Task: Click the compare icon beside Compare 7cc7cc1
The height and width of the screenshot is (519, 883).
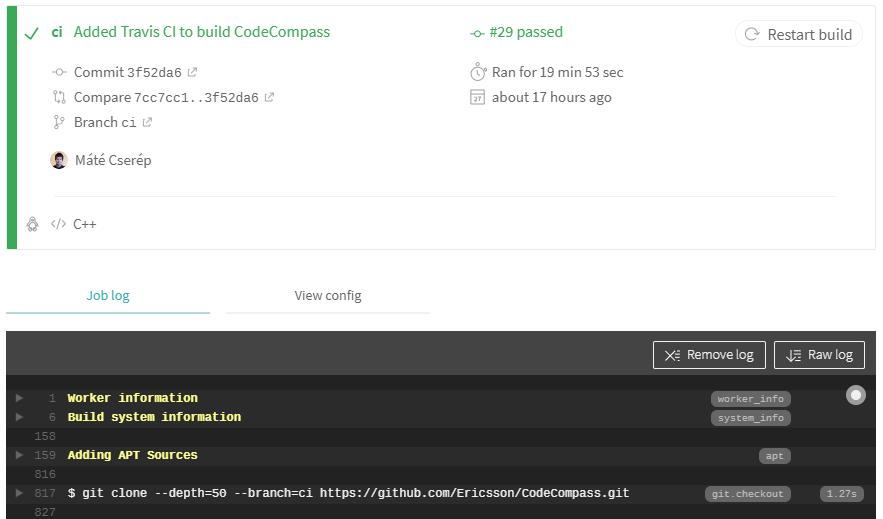Action: [x=59, y=97]
